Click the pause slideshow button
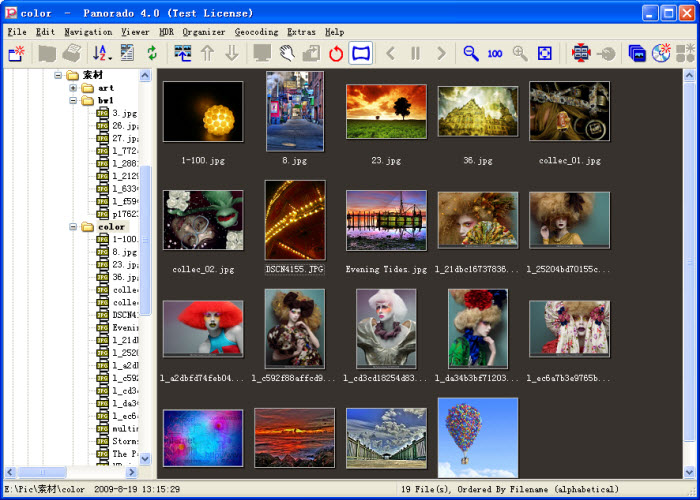Viewport: 700px width, 500px height. 416,53
